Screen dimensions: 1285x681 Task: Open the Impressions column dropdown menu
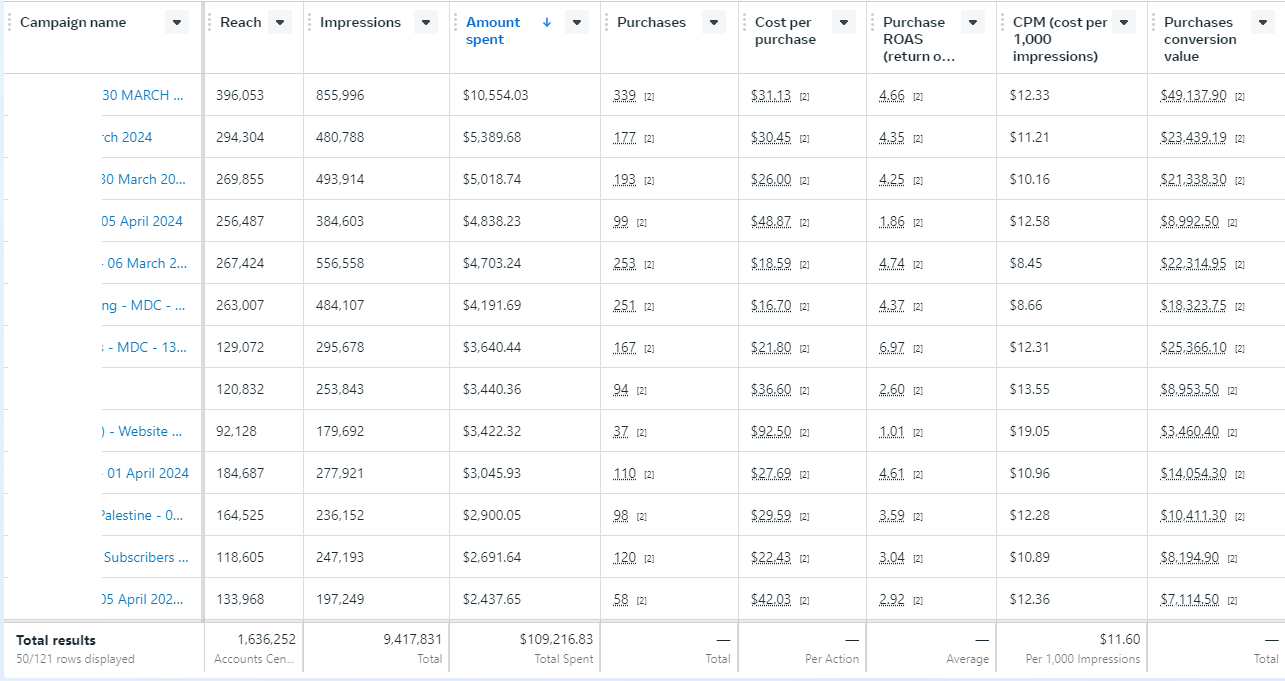(x=426, y=23)
